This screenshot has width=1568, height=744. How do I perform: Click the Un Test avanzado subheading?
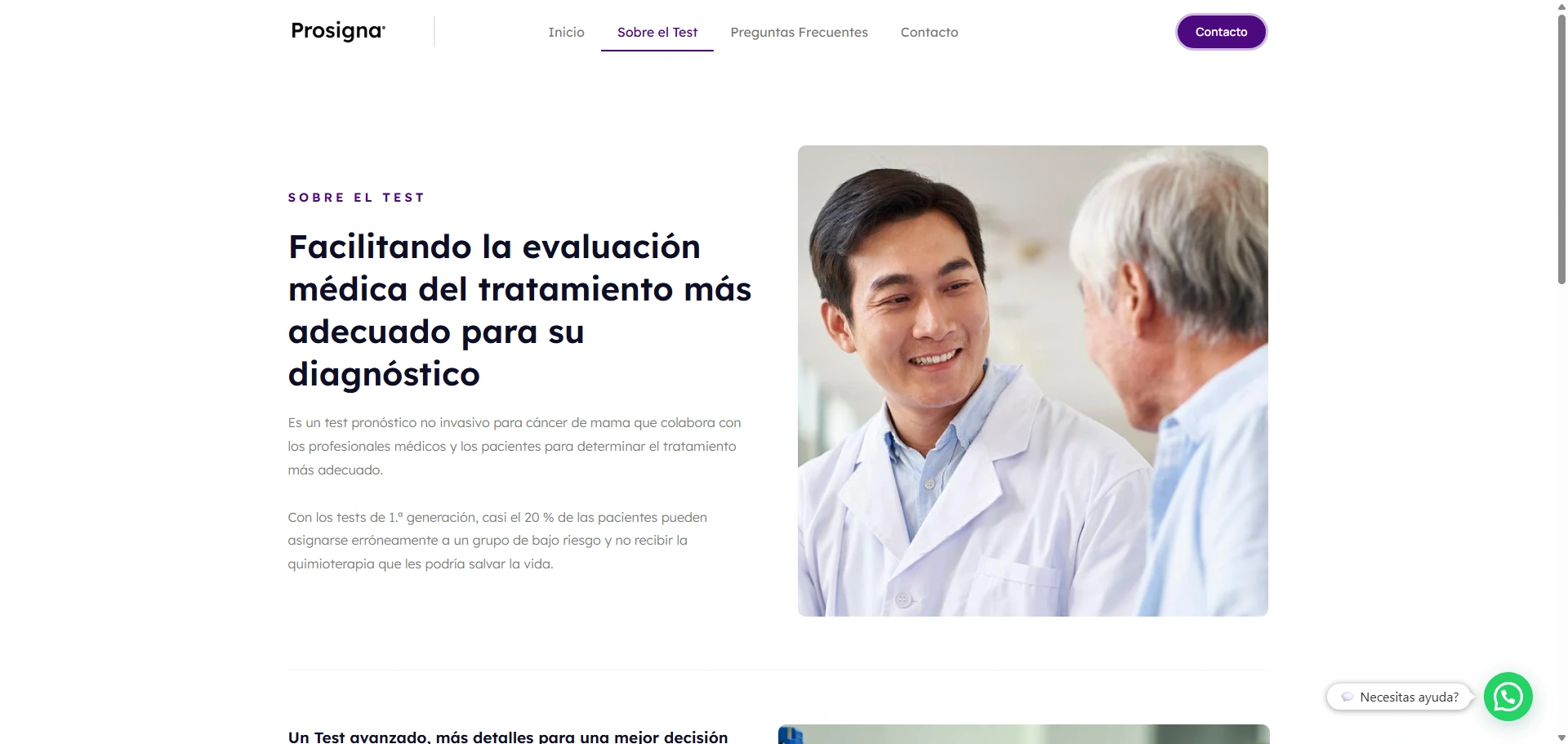tap(508, 737)
